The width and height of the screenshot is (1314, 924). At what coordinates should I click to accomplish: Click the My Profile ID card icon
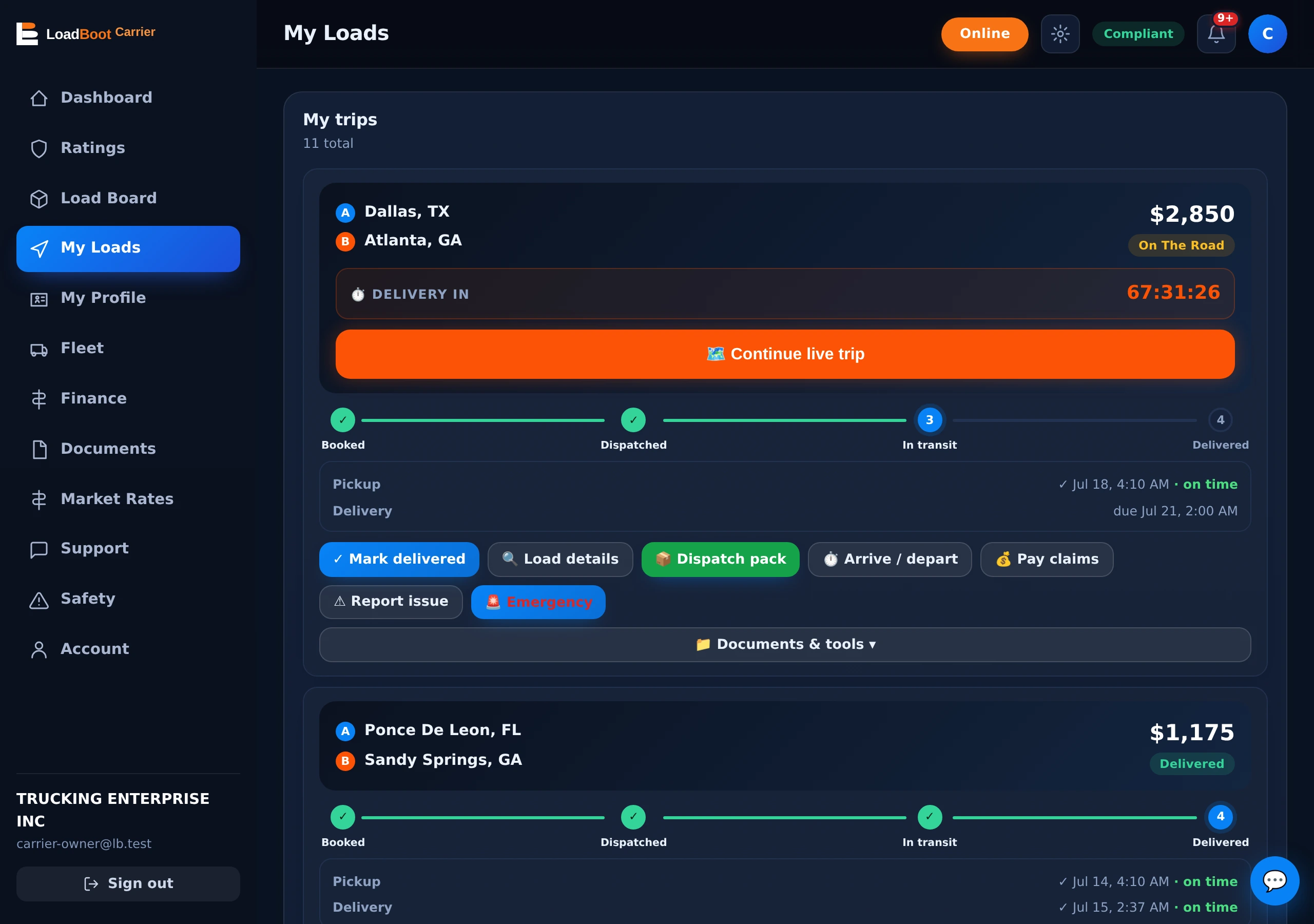39,299
